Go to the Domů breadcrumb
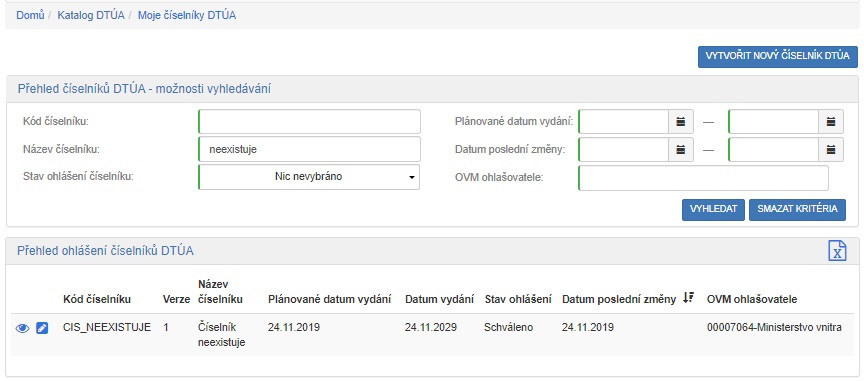Image resolution: width=864 pixels, height=381 pixels. pos(30,15)
